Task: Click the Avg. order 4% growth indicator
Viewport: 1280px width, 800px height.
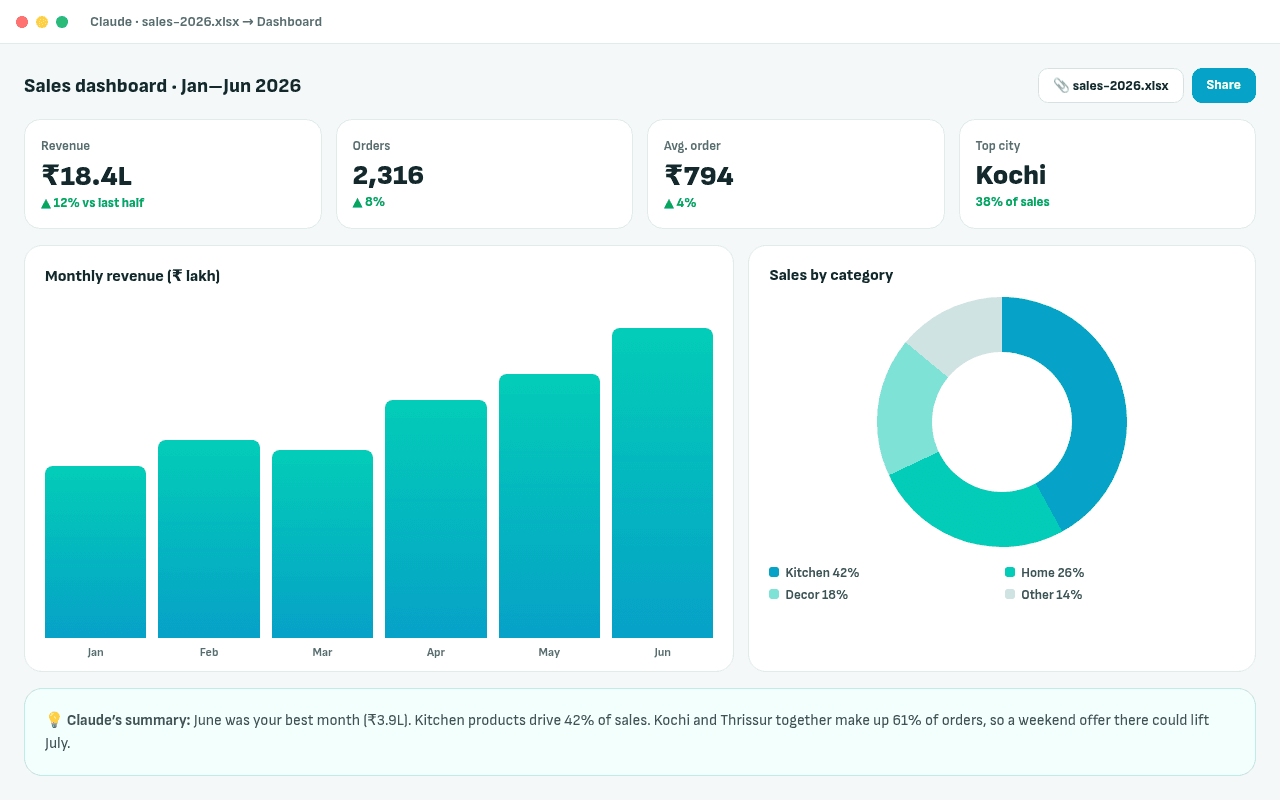Action: [x=680, y=203]
